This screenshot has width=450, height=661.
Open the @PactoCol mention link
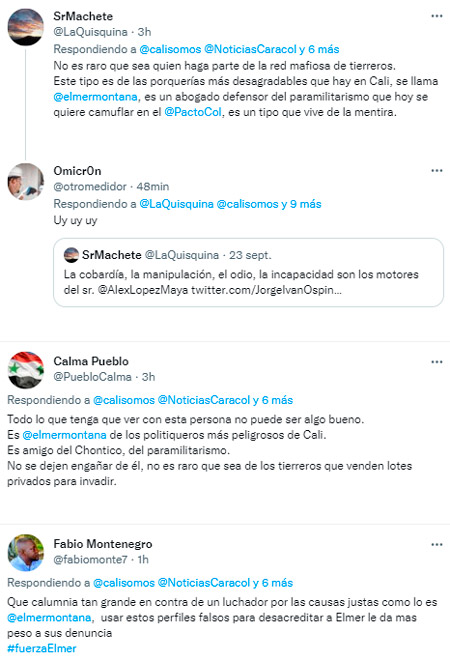point(193,113)
